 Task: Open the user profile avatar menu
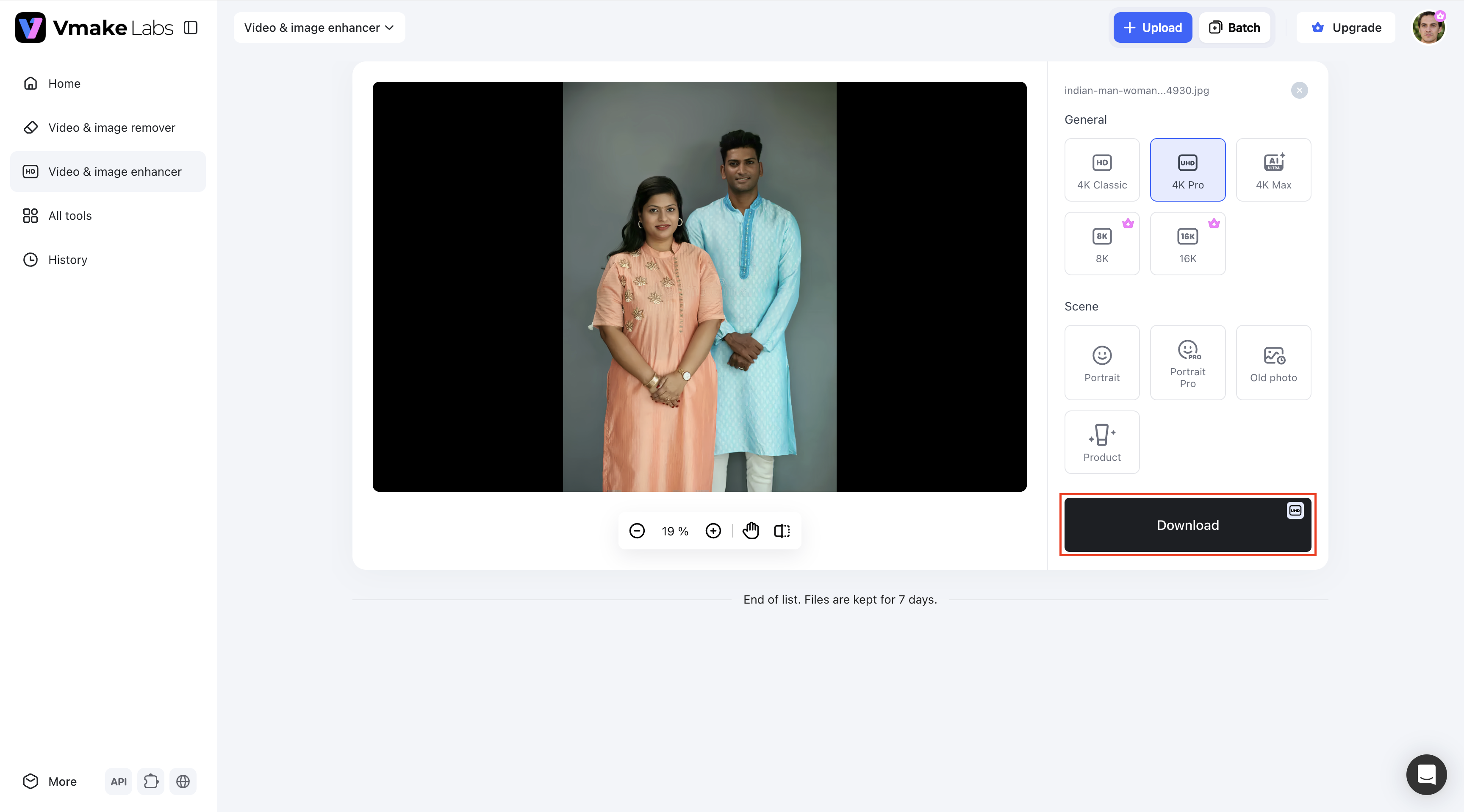1429,27
